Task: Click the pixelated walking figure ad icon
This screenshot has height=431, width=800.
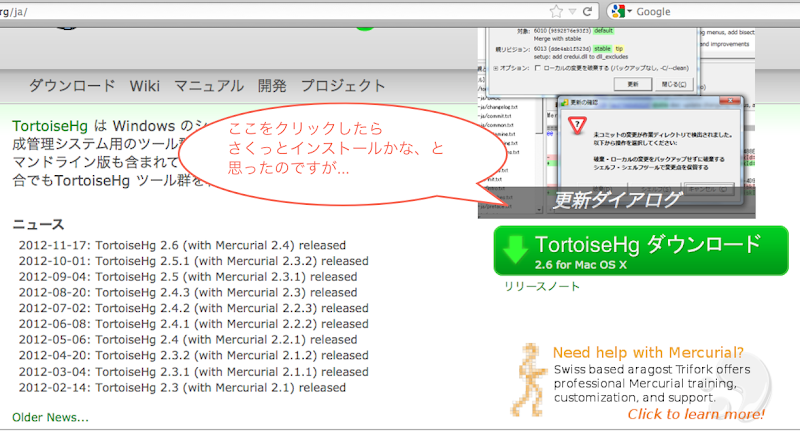Action: 529,379
